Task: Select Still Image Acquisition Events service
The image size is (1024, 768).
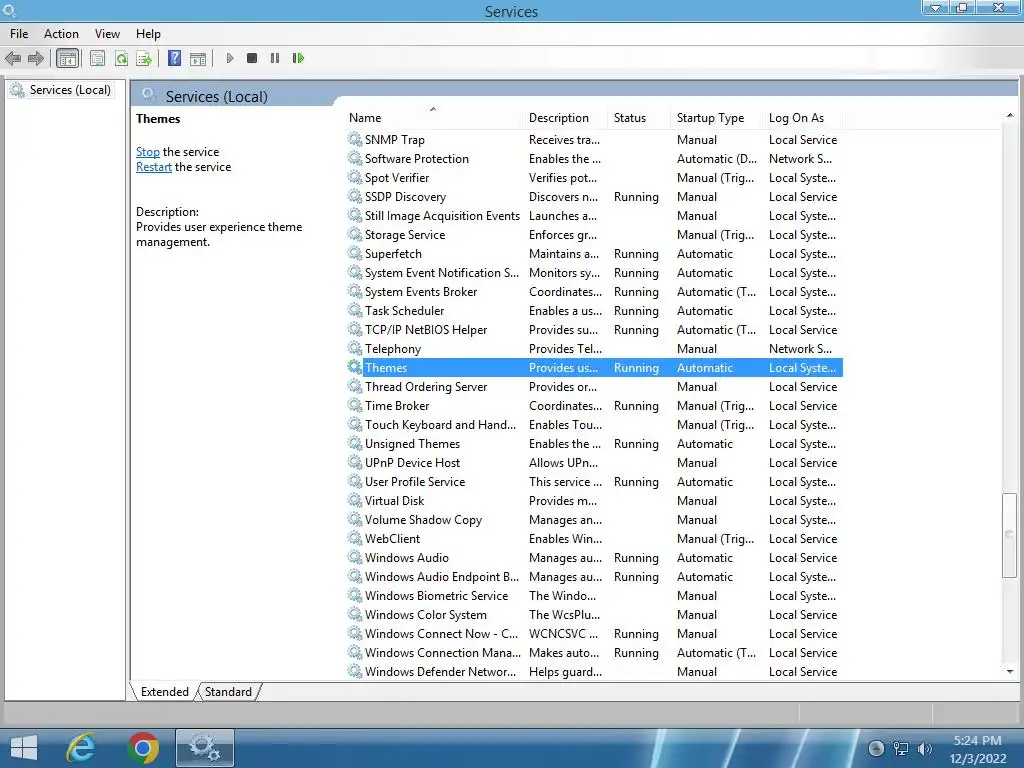Action: tap(594, 216)
